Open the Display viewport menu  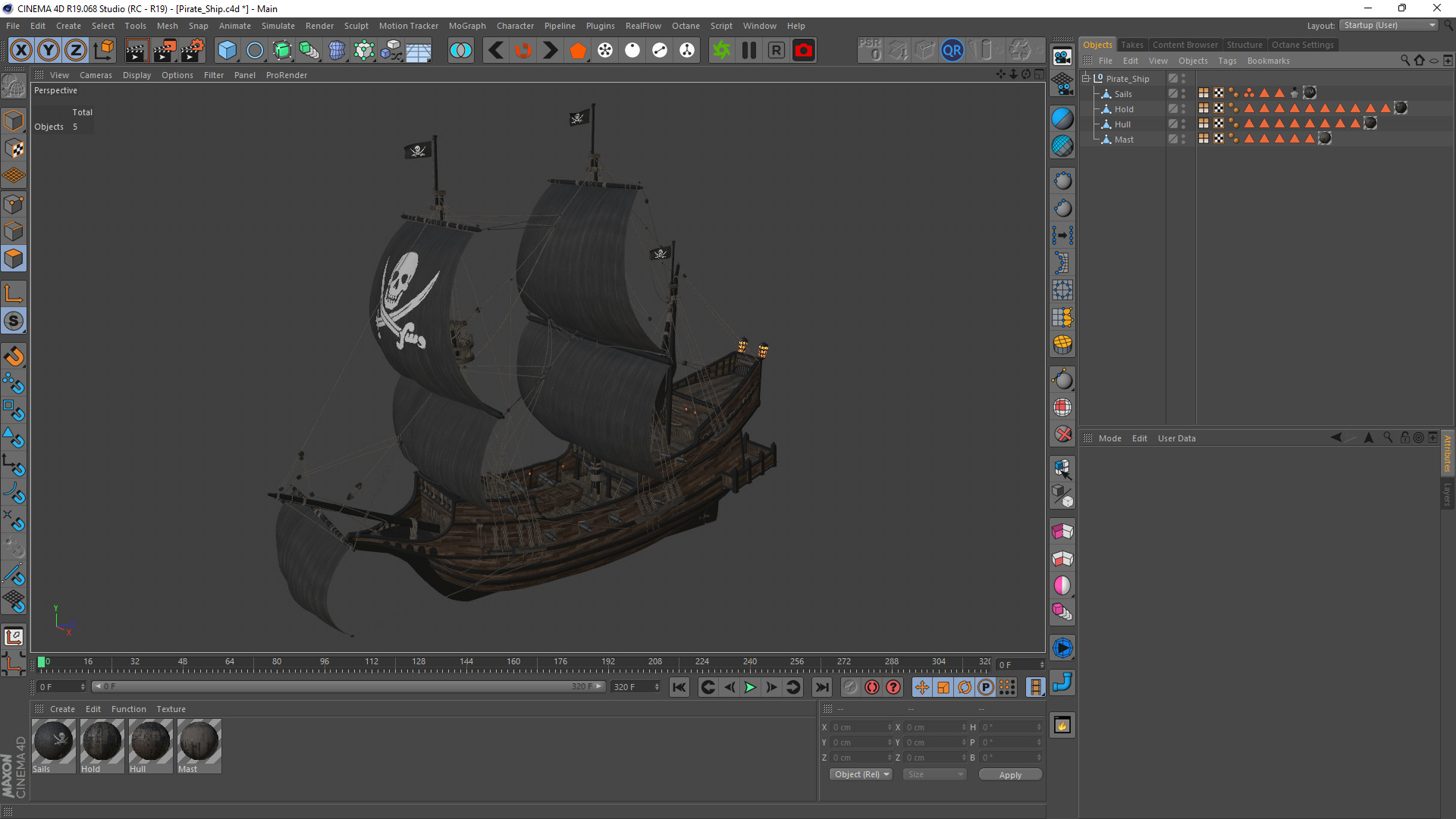(136, 75)
